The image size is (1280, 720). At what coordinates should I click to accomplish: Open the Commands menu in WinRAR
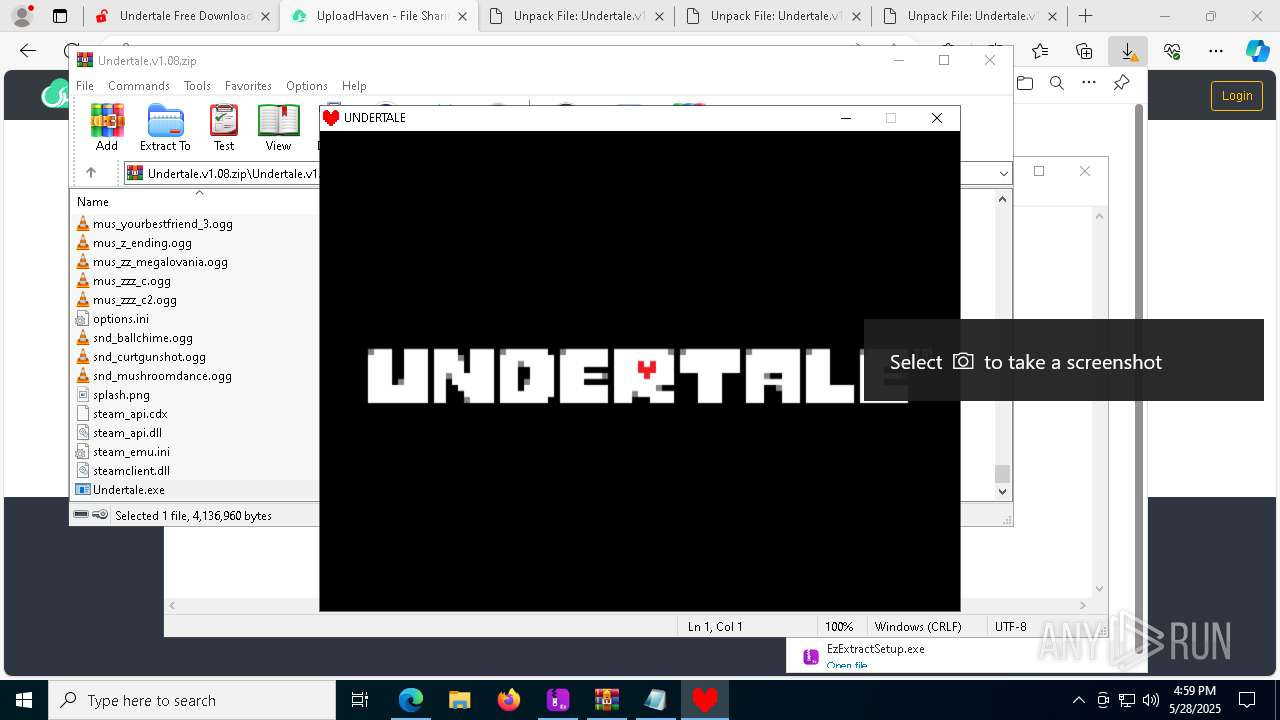[139, 86]
